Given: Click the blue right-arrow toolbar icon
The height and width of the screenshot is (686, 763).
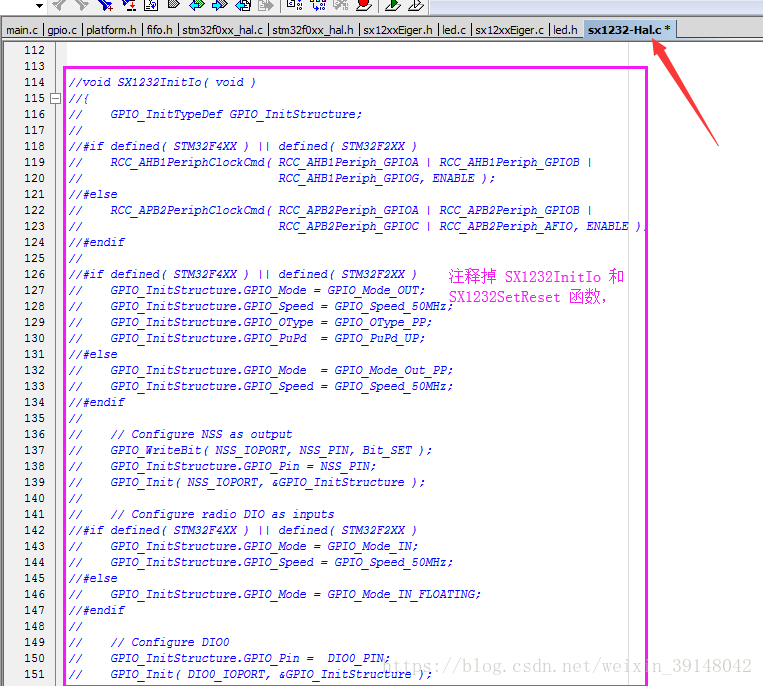Looking at the screenshot, I should pyautogui.click(x=219, y=5).
